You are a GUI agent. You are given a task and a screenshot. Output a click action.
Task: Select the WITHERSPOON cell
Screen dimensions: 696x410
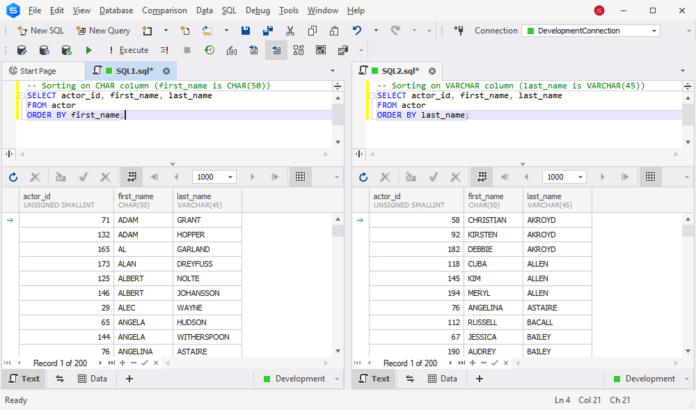click(207, 337)
